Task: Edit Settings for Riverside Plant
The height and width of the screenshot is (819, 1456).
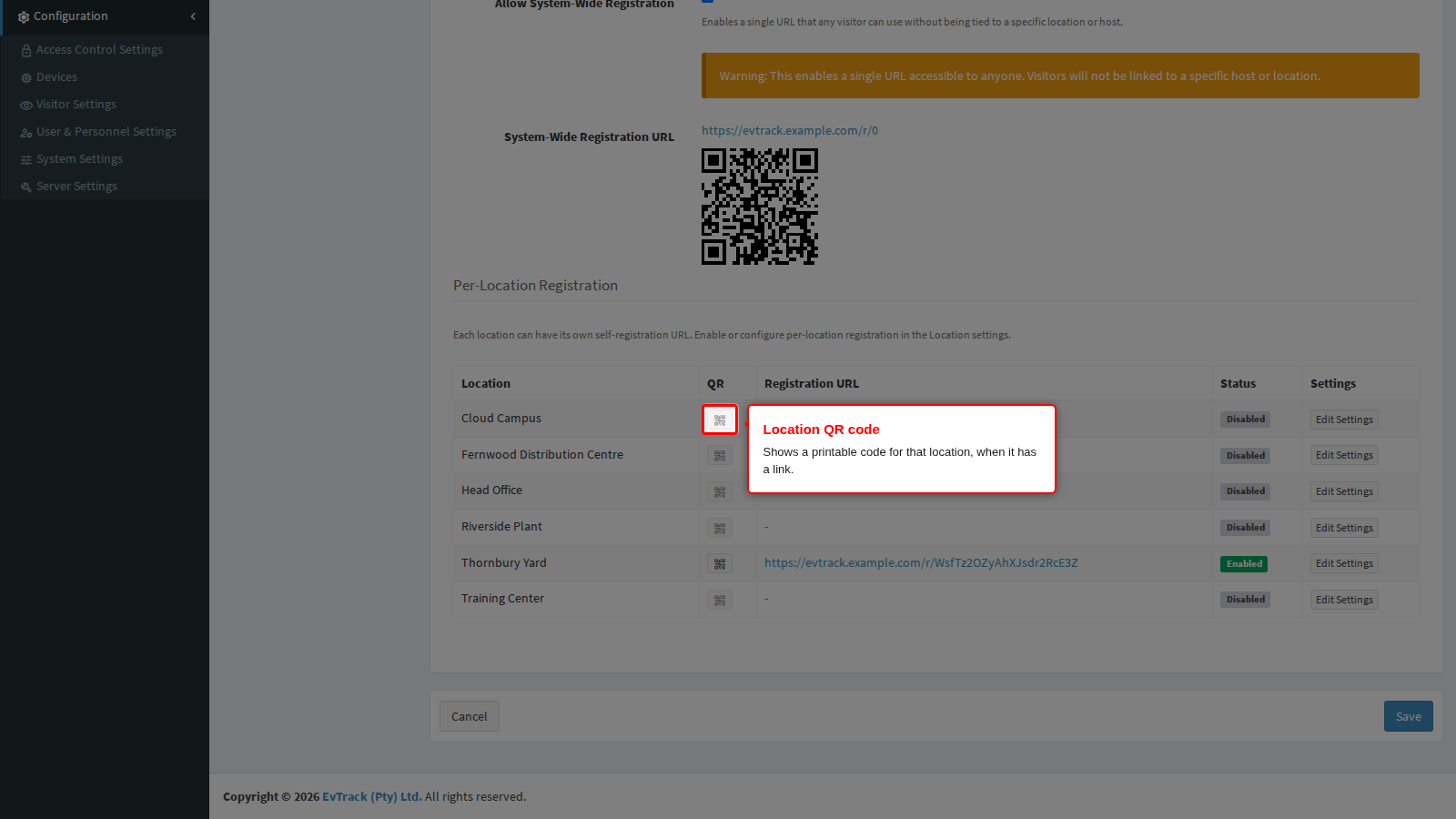Action: [x=1344, y=528]
